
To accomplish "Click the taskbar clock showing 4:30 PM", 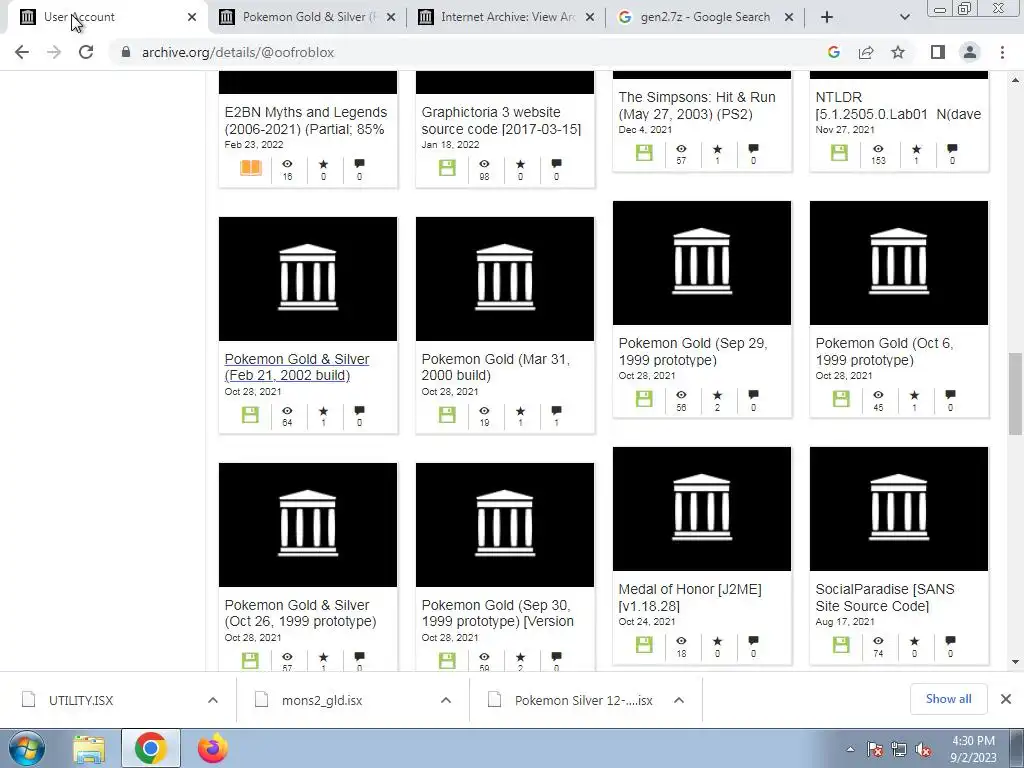I will click(x=973, y=749).
